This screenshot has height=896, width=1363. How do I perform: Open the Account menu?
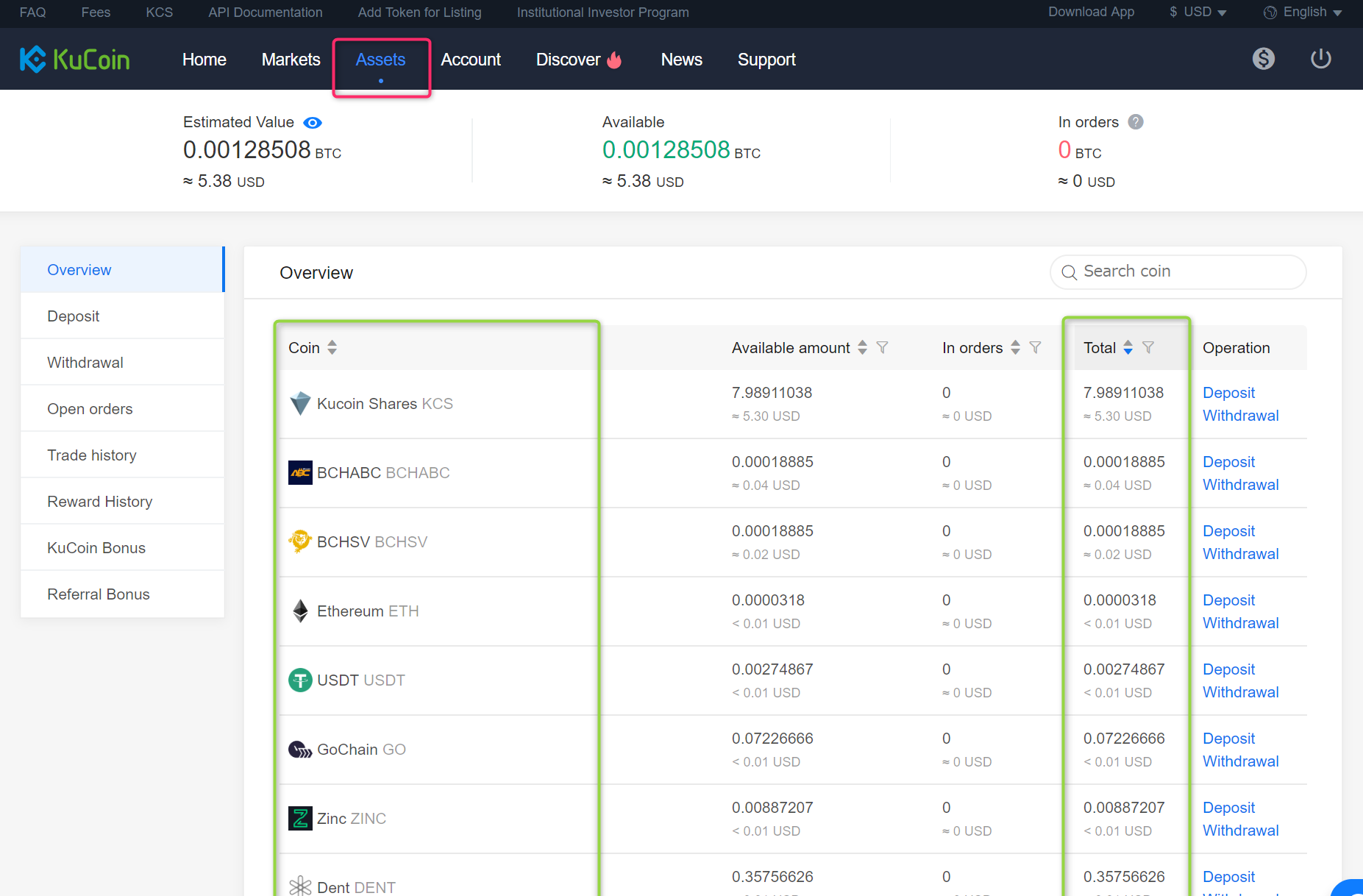(471, 60)
